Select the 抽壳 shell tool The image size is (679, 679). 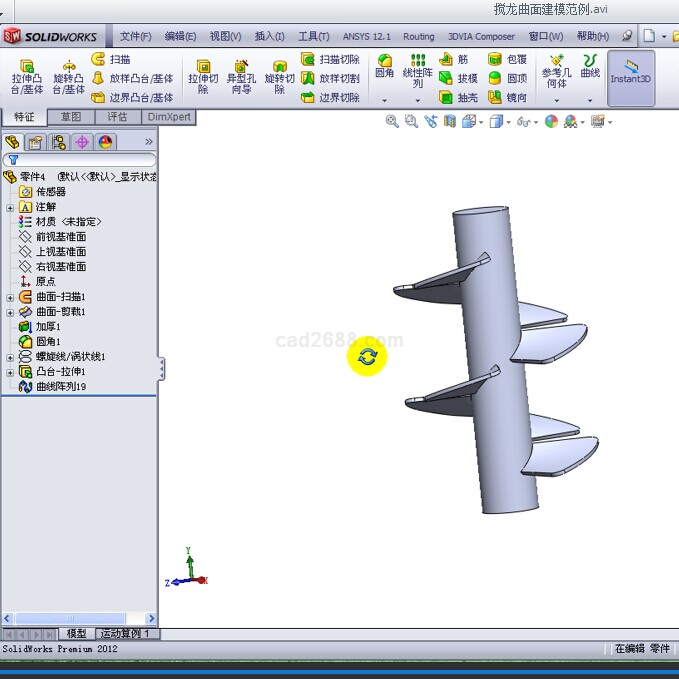click(x=458, y=98)
